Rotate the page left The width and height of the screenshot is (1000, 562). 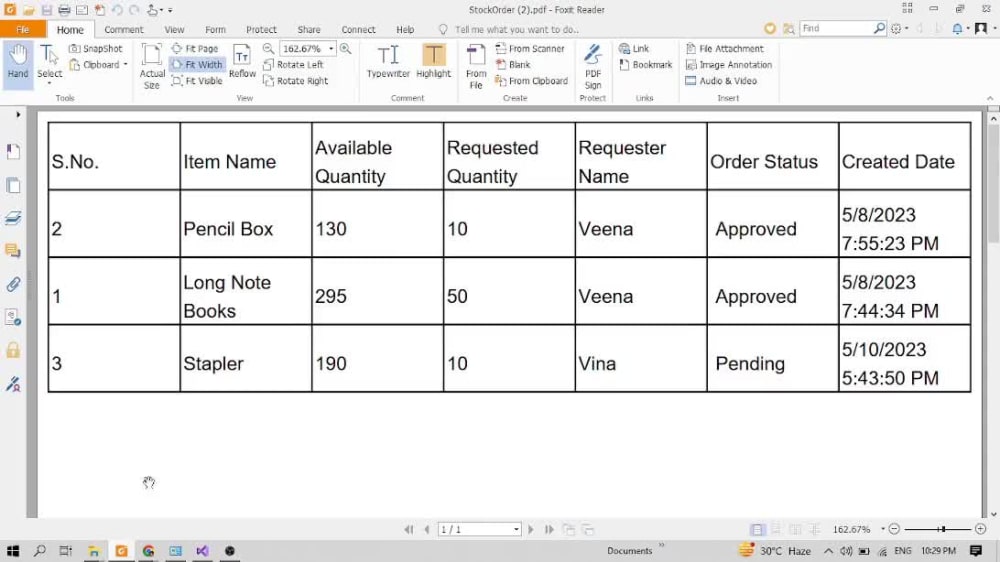pyautogui.click(x=293, y=64)
